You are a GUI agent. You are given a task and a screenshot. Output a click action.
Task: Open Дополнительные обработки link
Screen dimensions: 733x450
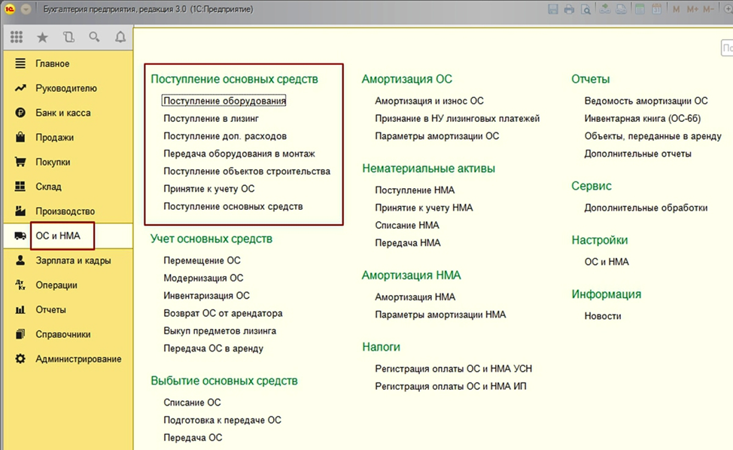tap(646, 207)
